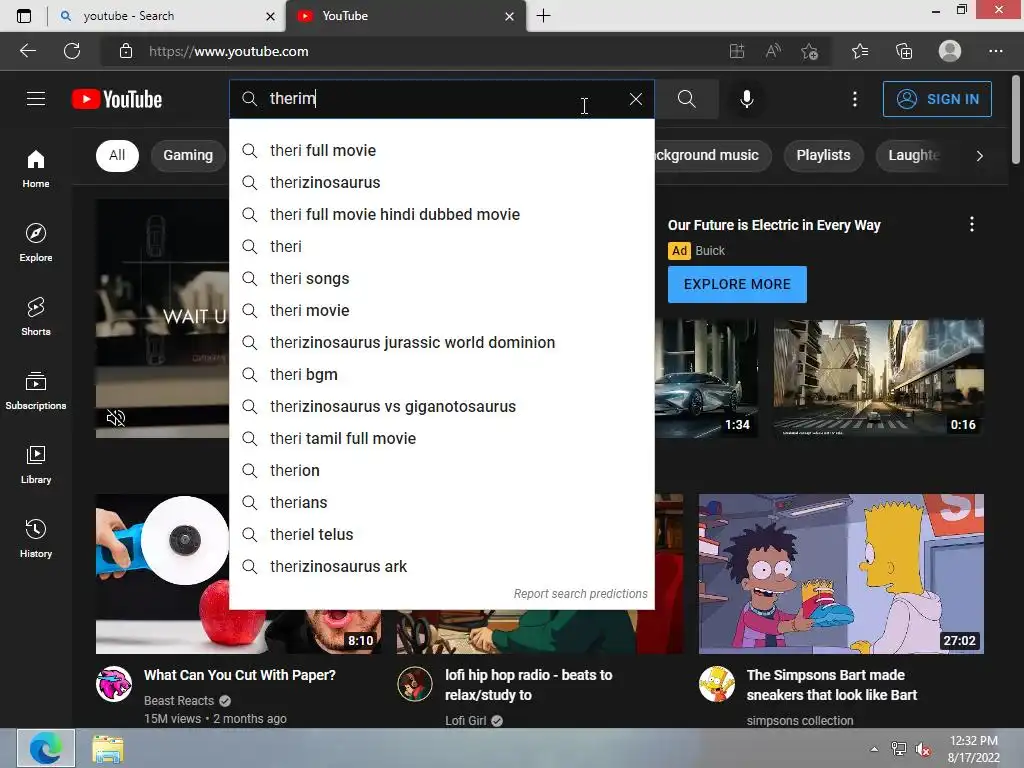Image resolution: width=1024 pixels, height=768 pixels.
Task: Open the Simpsons 27:02 video thumbnail
Action: (841, 574)
